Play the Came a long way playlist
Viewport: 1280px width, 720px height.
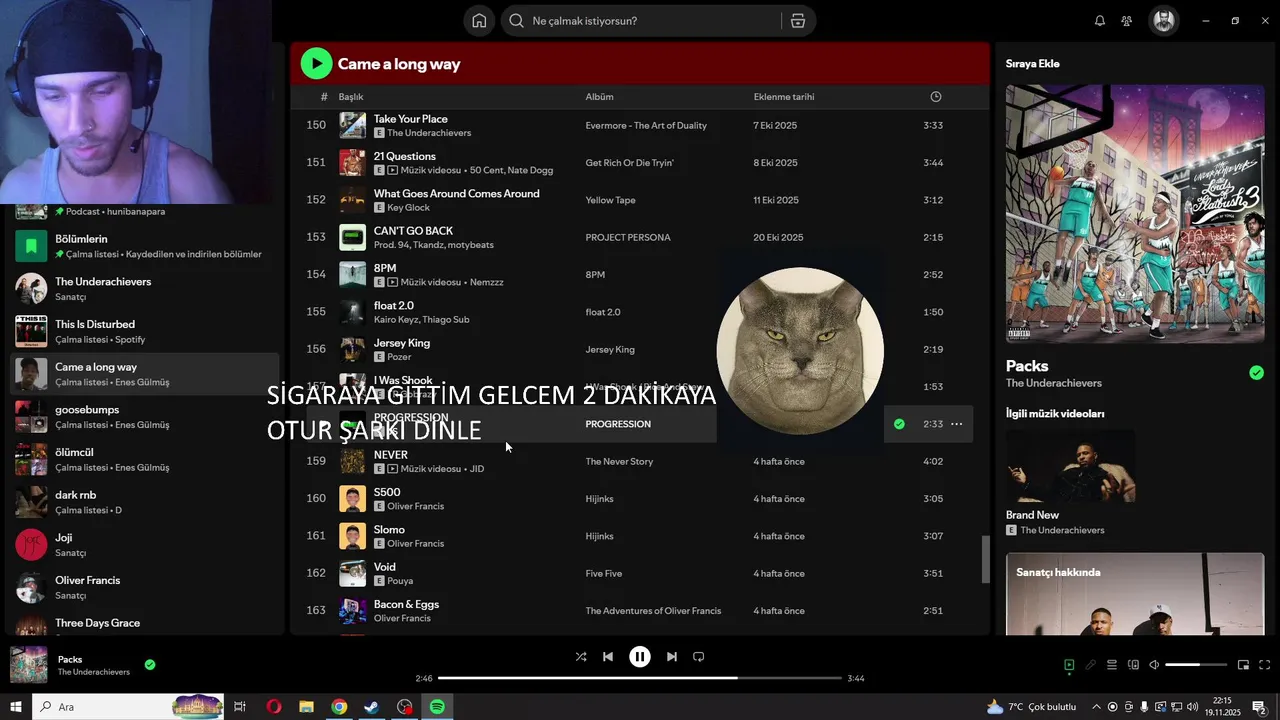click(x=316, y=64)
